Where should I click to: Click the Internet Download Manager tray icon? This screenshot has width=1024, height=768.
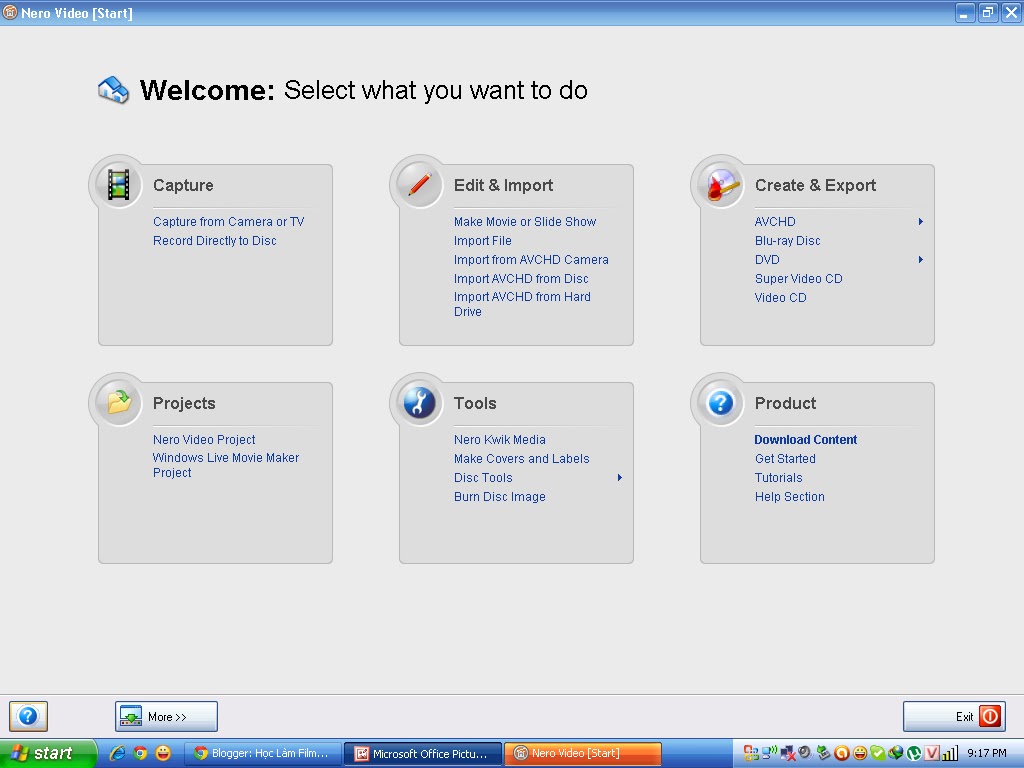[895, 752]
